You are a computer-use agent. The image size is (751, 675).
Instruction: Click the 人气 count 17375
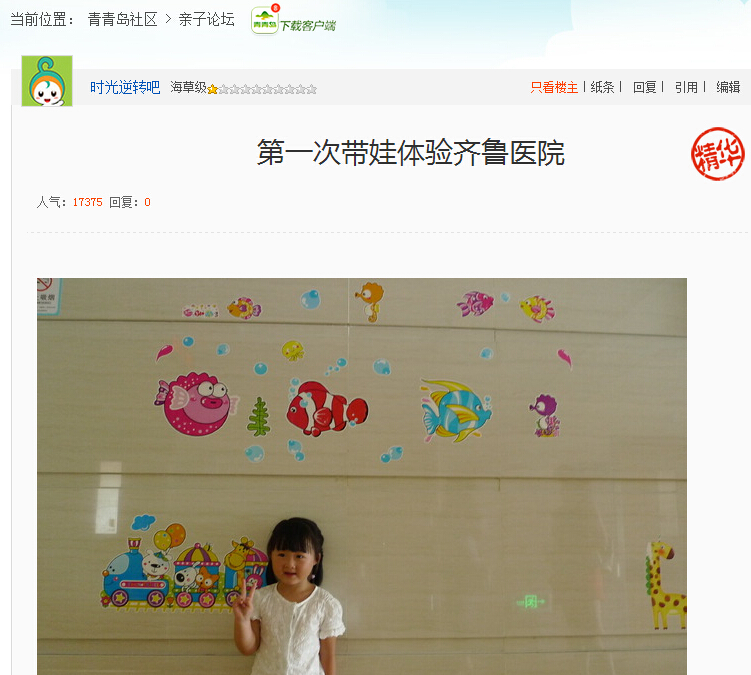click(x=88, y=202)
